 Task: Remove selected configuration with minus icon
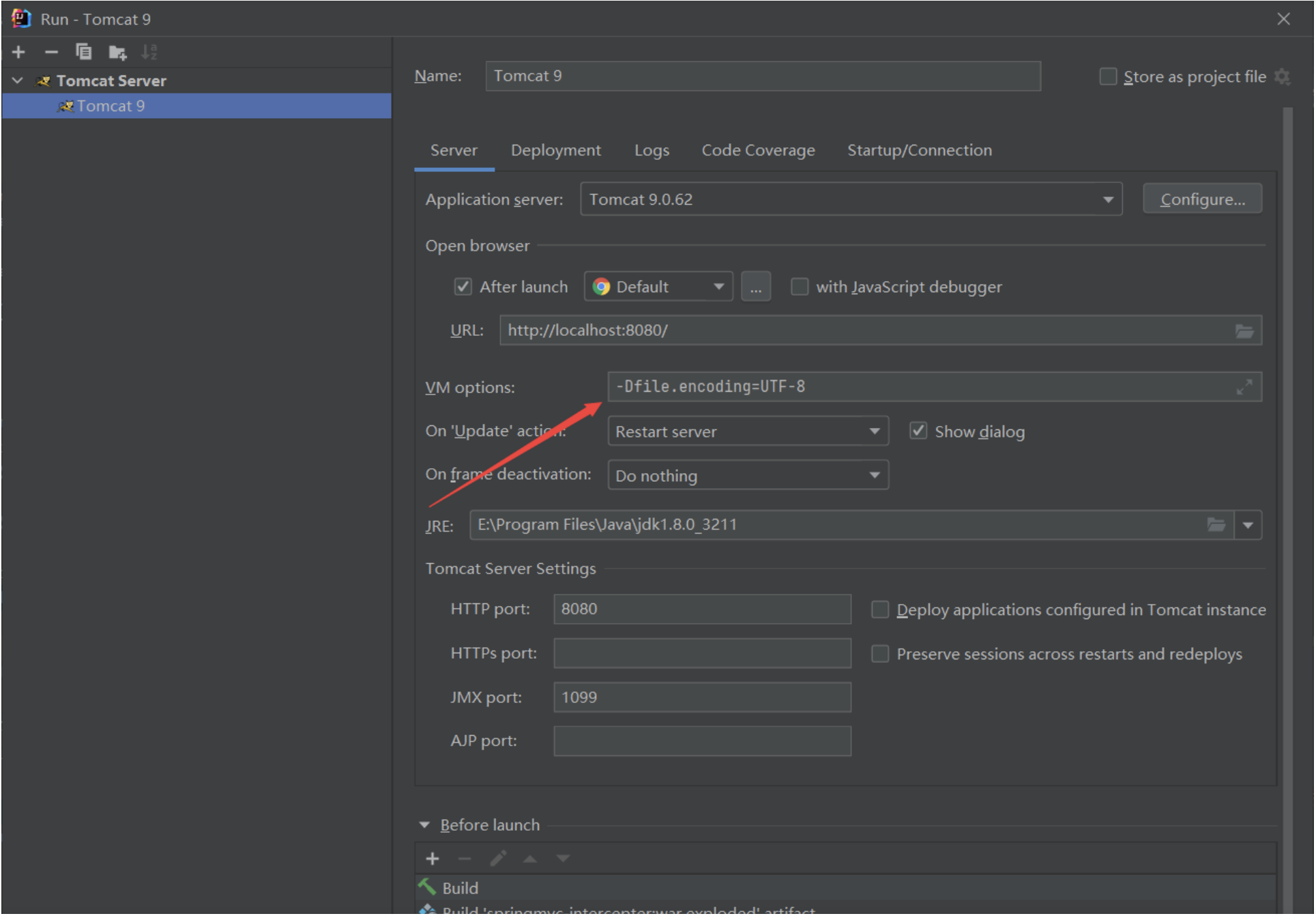coord(51,52)
